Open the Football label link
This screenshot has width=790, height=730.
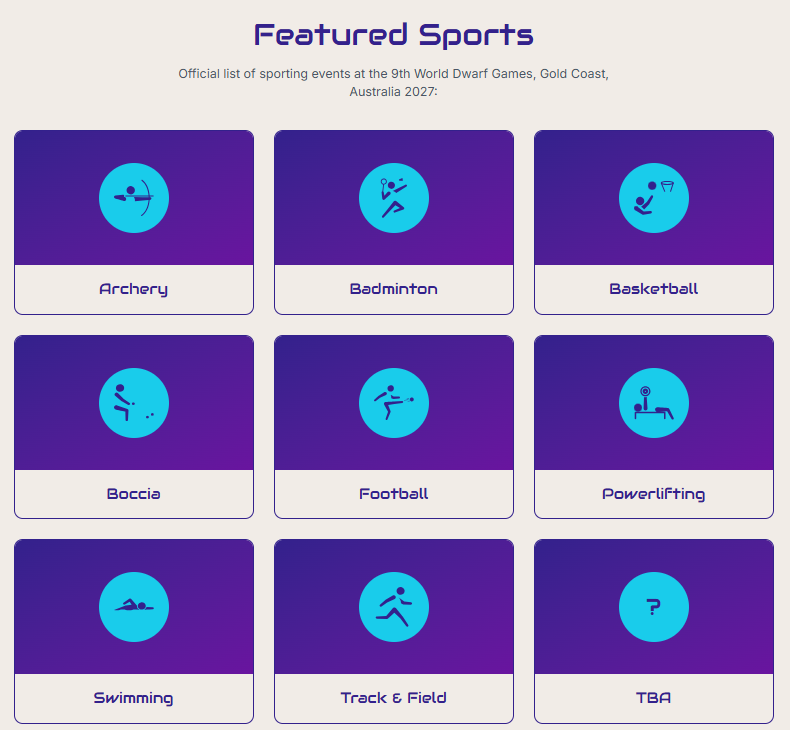coord(394,494)
